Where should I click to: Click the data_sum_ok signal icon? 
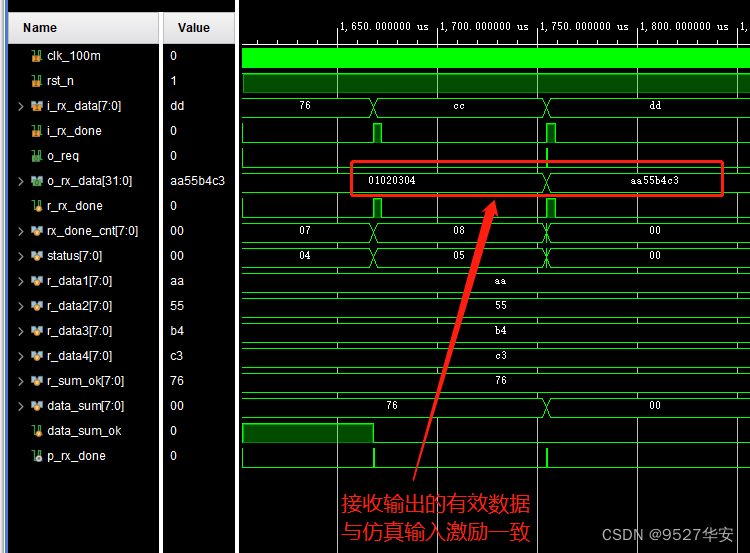[x=37, y=431]
